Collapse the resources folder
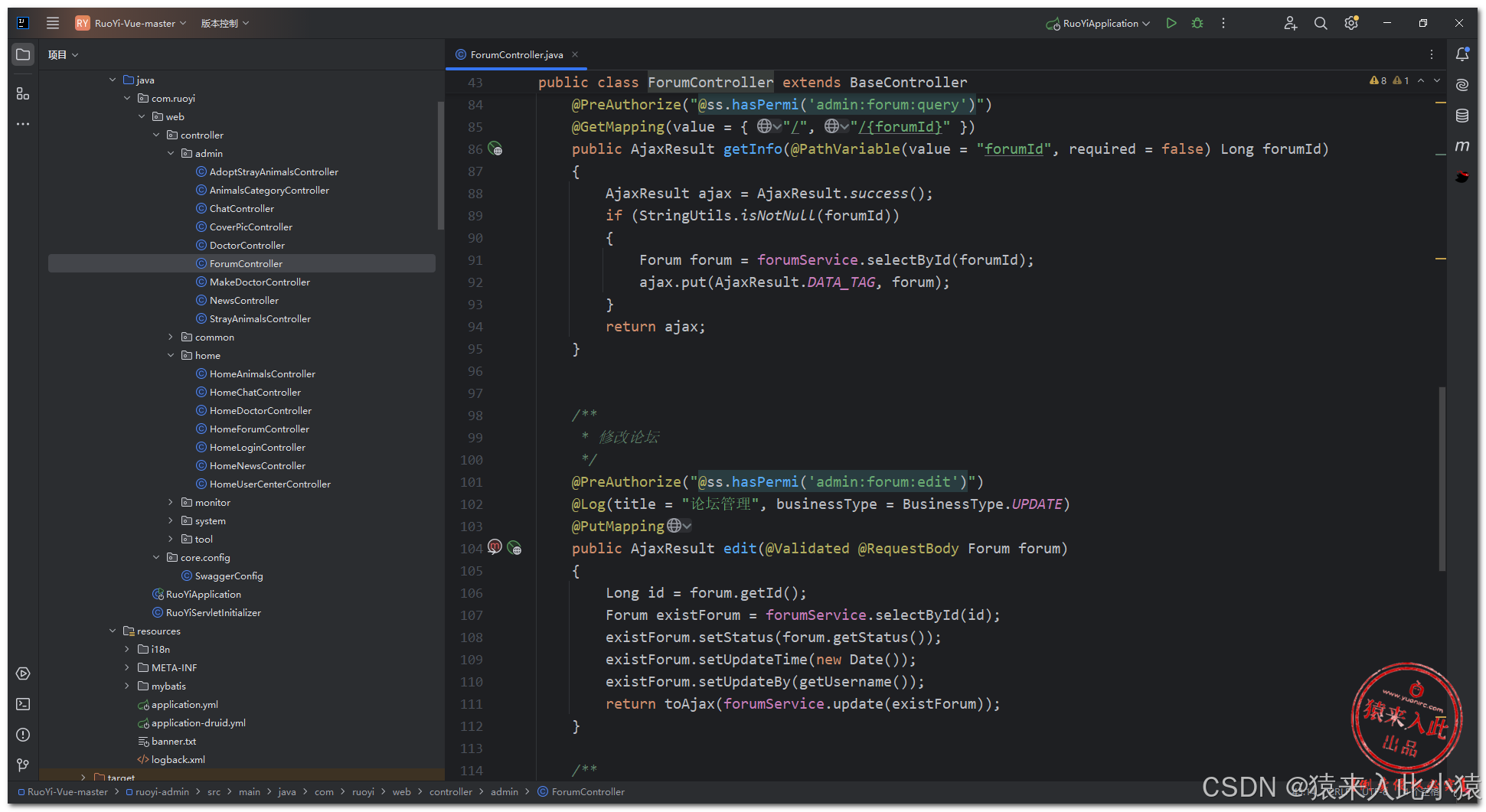 (x=113, y=631)
